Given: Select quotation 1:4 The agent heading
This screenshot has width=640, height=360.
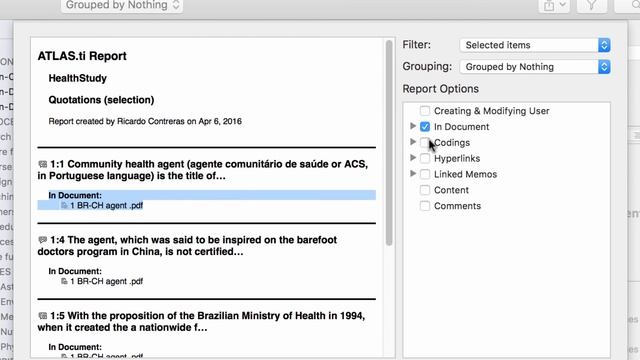Looking at the screenshot, I should pyautogui.click(x=187, y=246).
